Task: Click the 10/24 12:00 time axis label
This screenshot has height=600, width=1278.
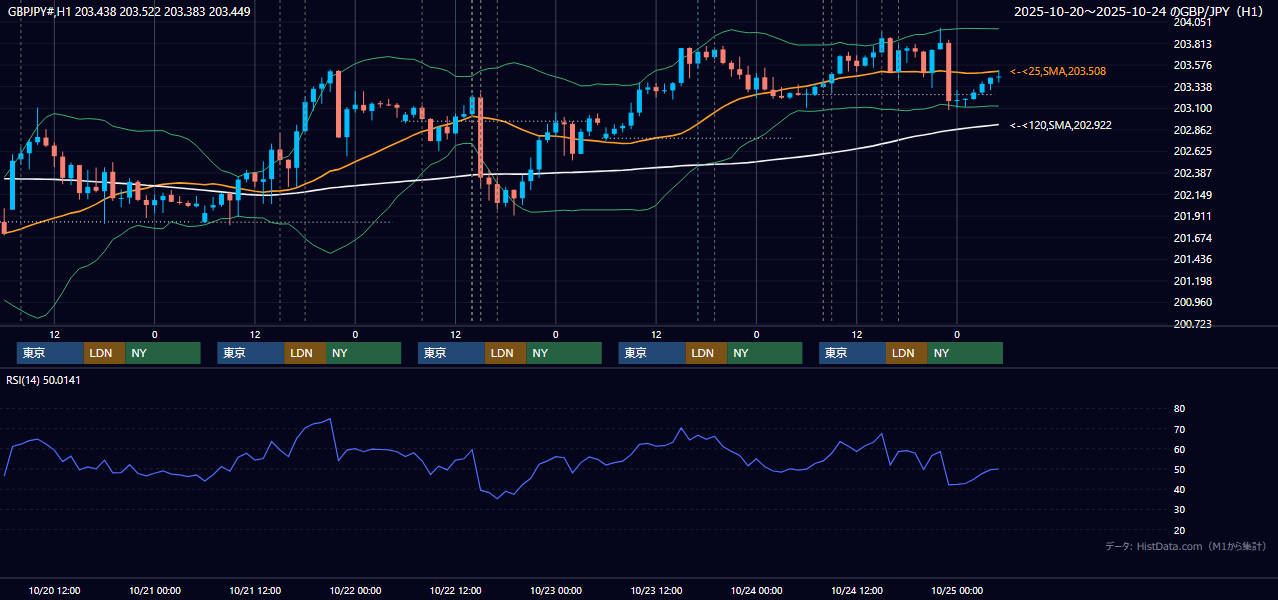Action: point(857,591)
